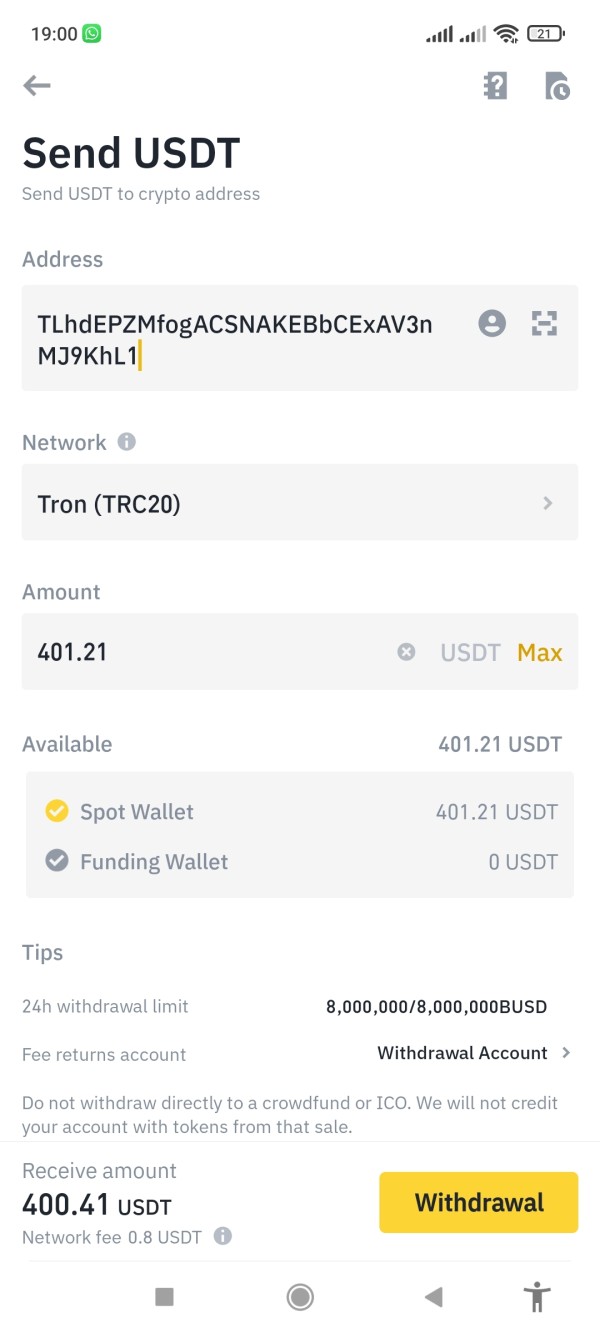Tap the Address input field
This screenshot has width=600, height=1333.
click(240, 338)
